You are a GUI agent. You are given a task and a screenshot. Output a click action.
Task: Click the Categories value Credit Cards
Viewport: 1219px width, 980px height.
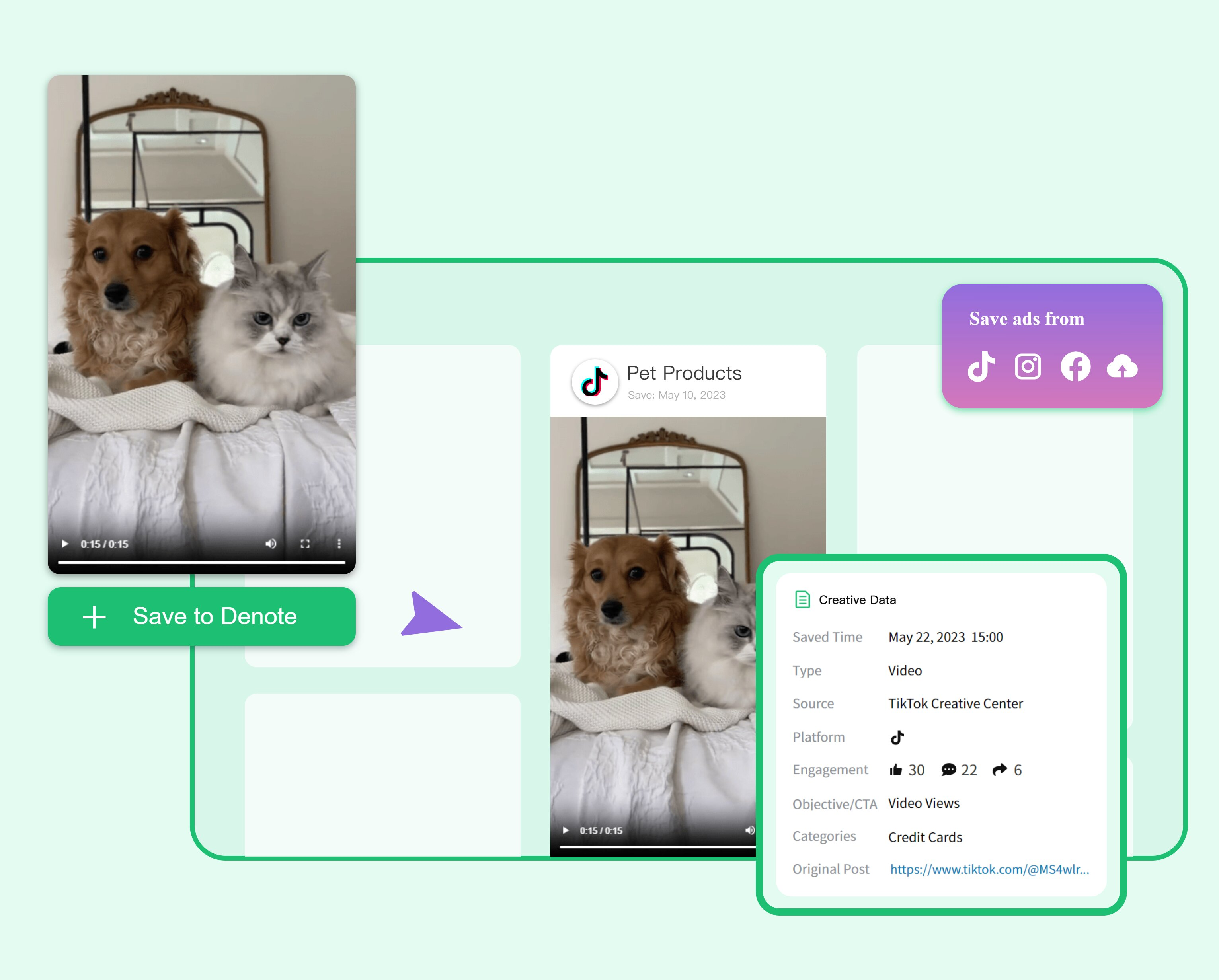[925, 837]
